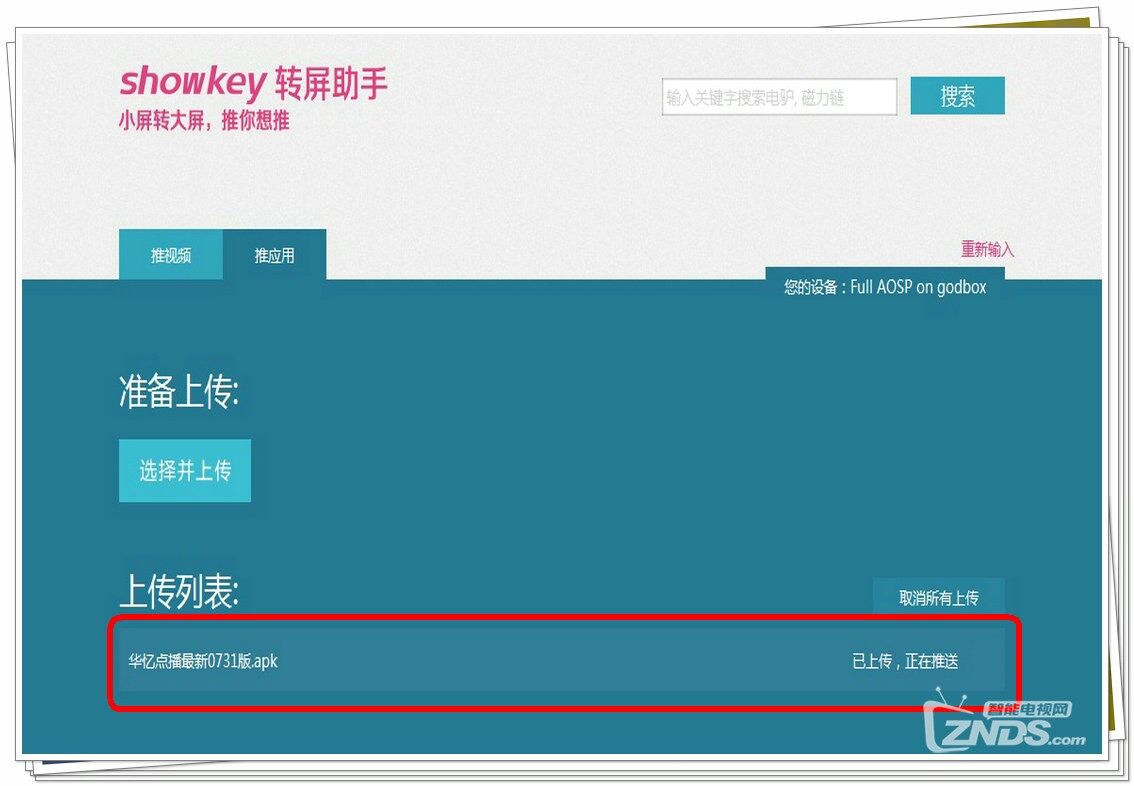Click slogan 小屏转大屏，推你想推
The height and width of the screenshot is (786, 1134).
[204, 120]
